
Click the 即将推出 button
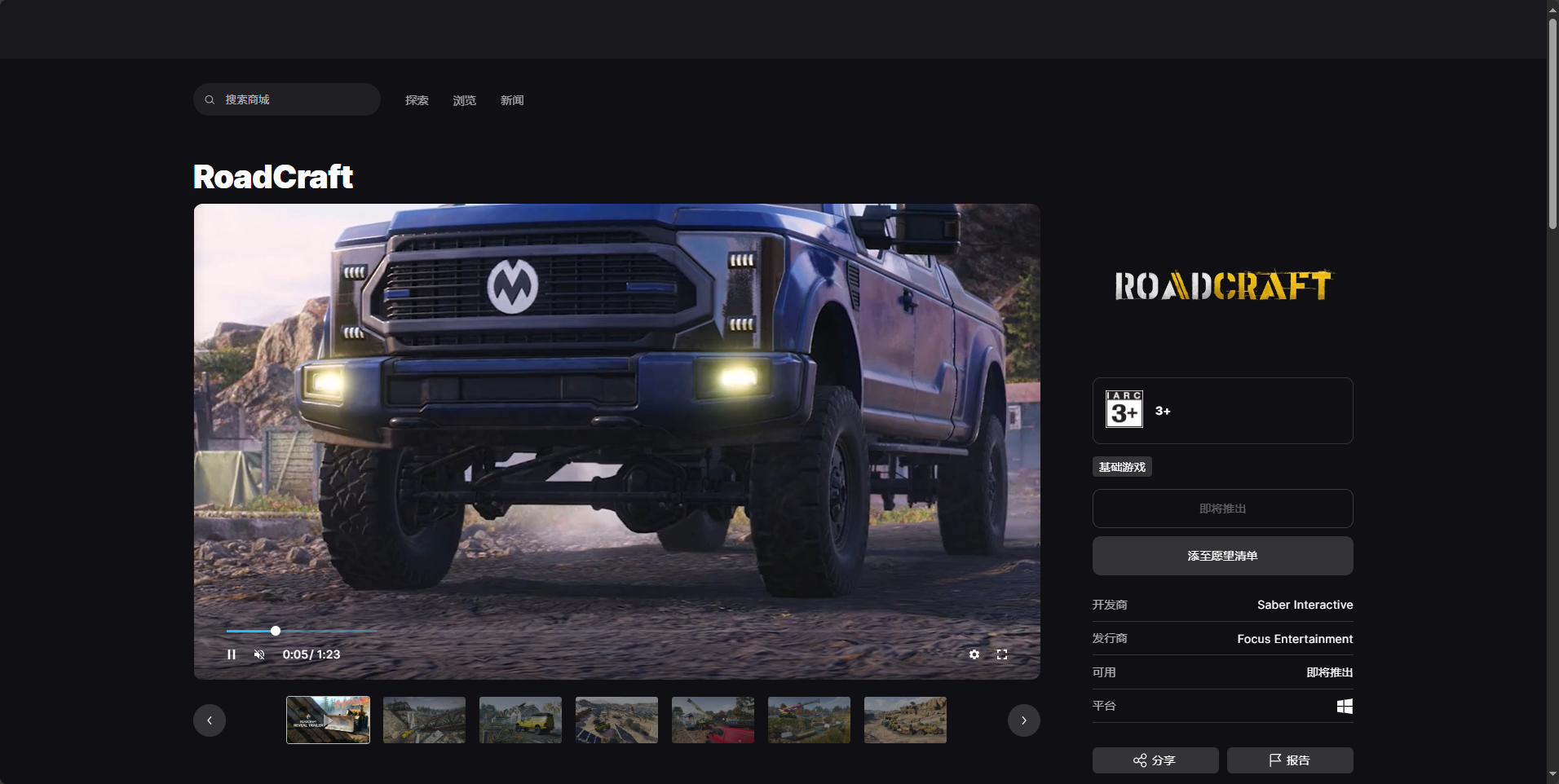click(x=1222, y=509)
